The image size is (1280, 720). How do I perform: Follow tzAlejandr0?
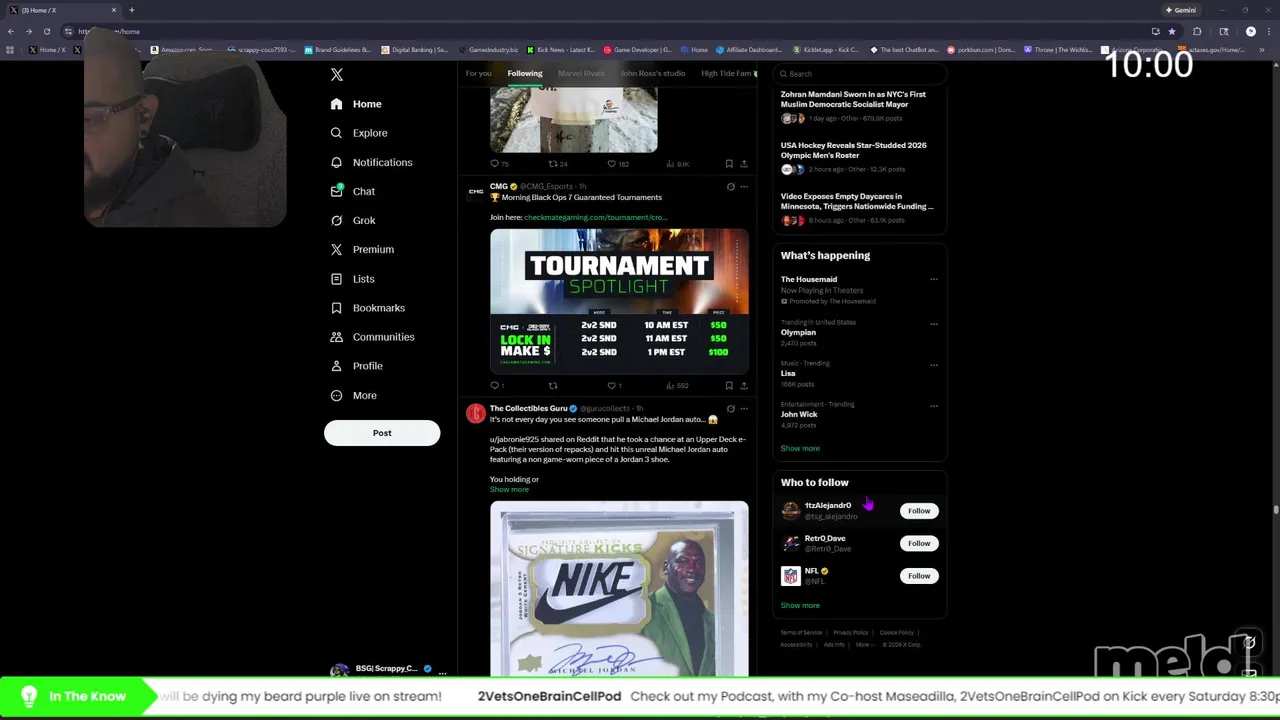[x=919, y=511]
